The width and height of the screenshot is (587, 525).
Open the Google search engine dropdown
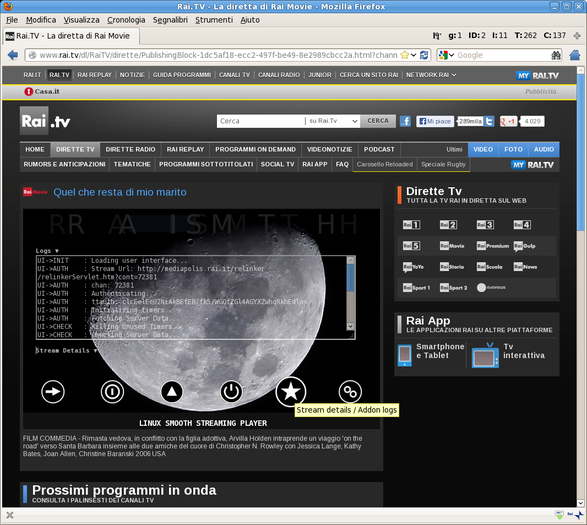[x=446, y=55]
